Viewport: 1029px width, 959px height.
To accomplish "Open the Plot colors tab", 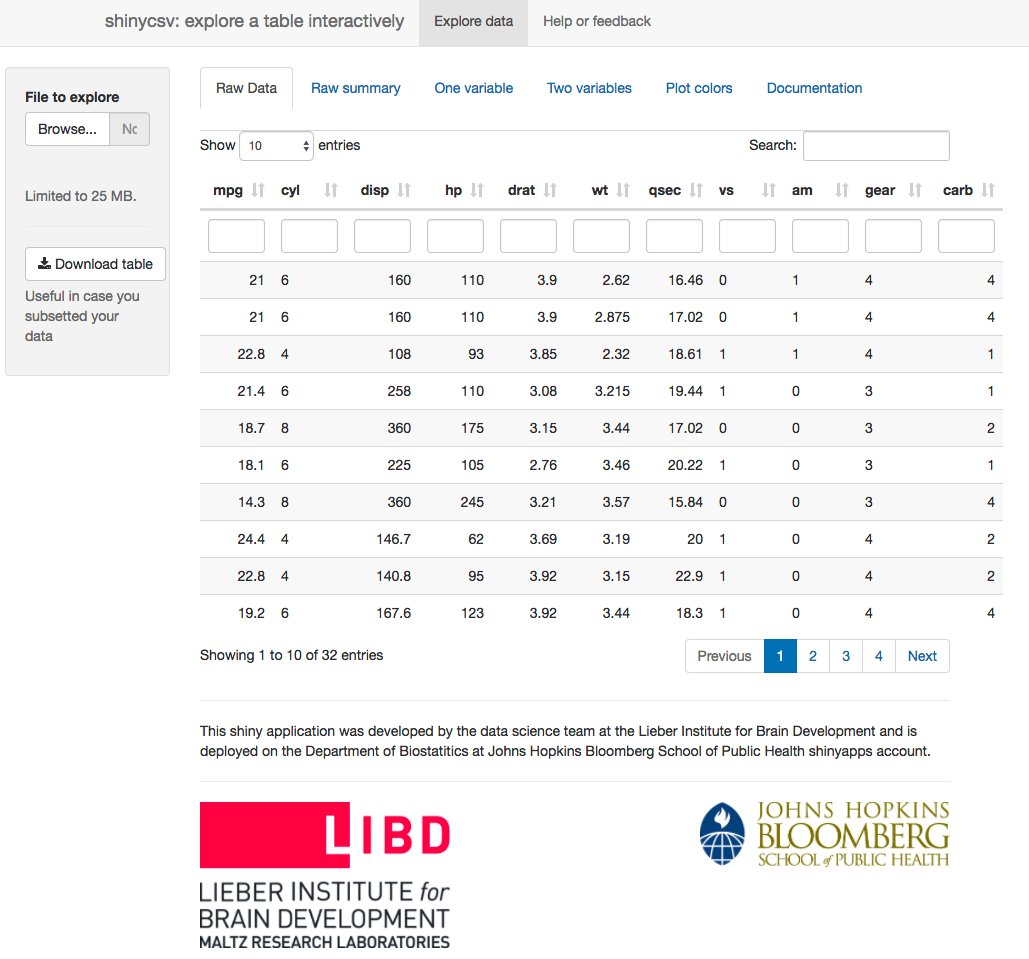I will (x=699, y=88).
